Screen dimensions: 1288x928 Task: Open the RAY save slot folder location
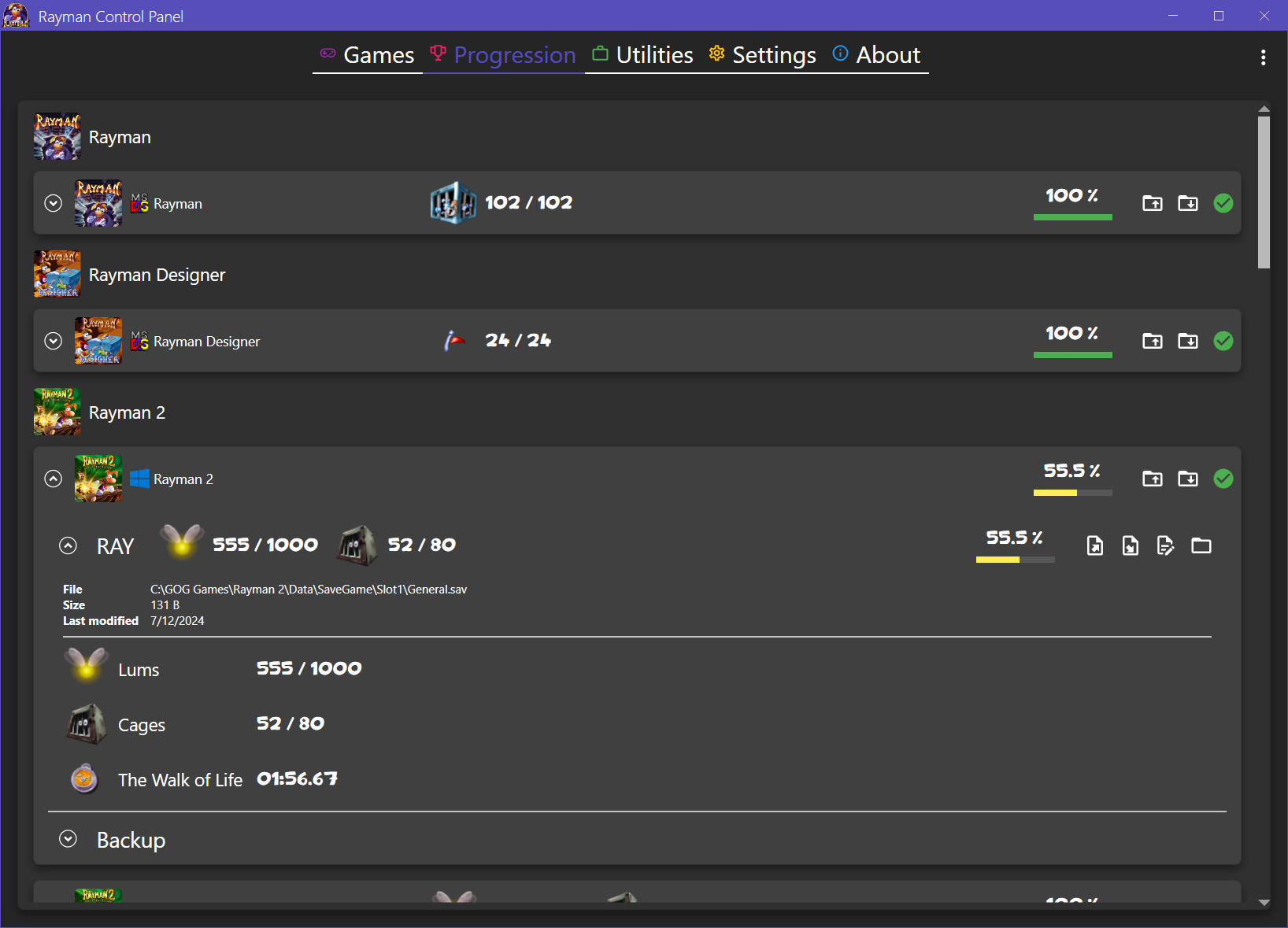1201,545
